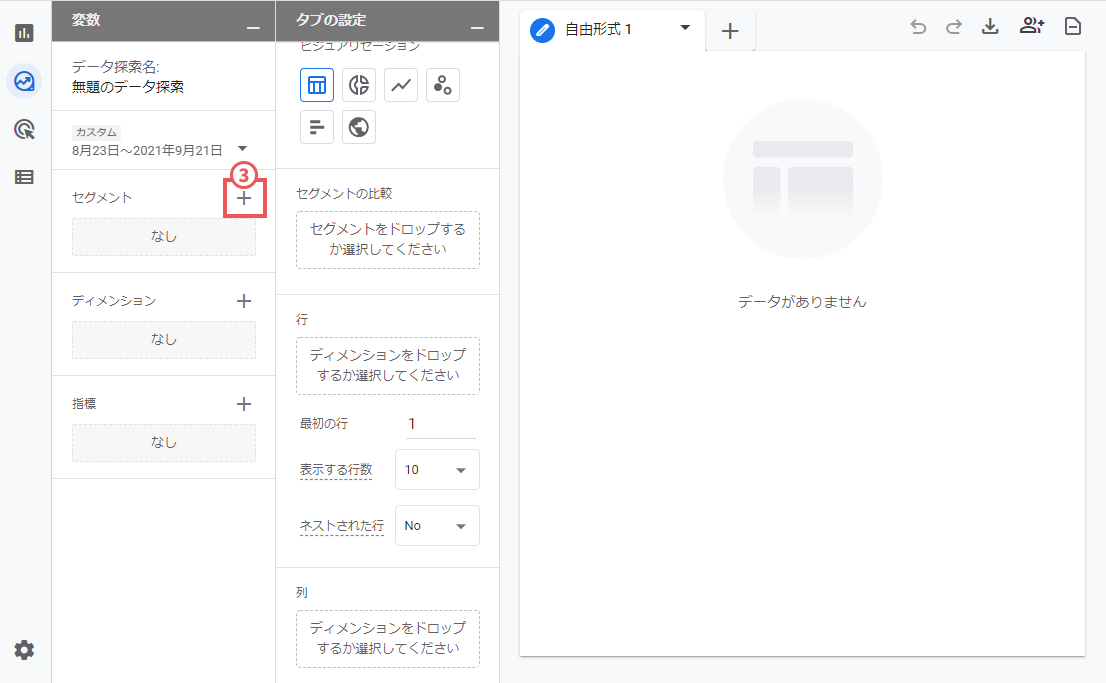Click the ネストされた行 label

click(342, 526)
